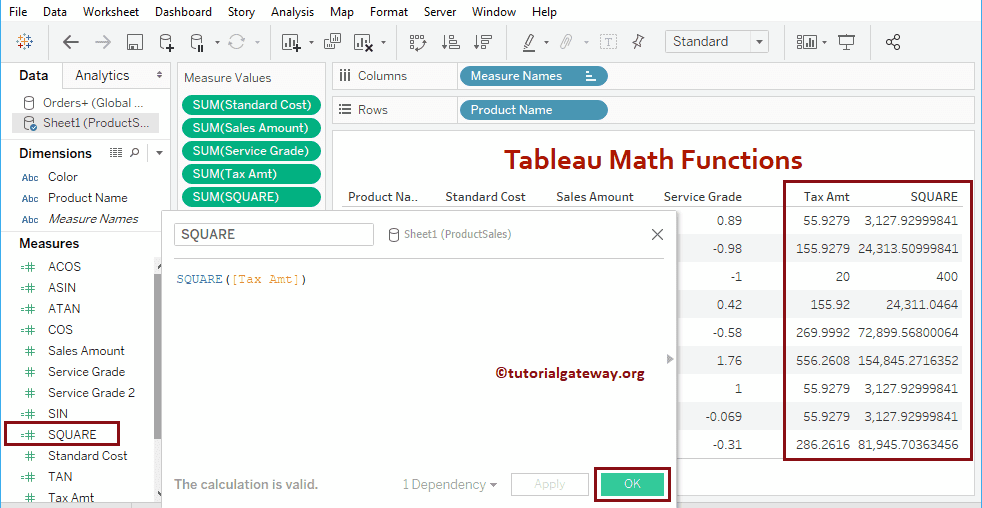Click the SQUARE column header
This screenshot has width=982, height=508.
(934, 197)
